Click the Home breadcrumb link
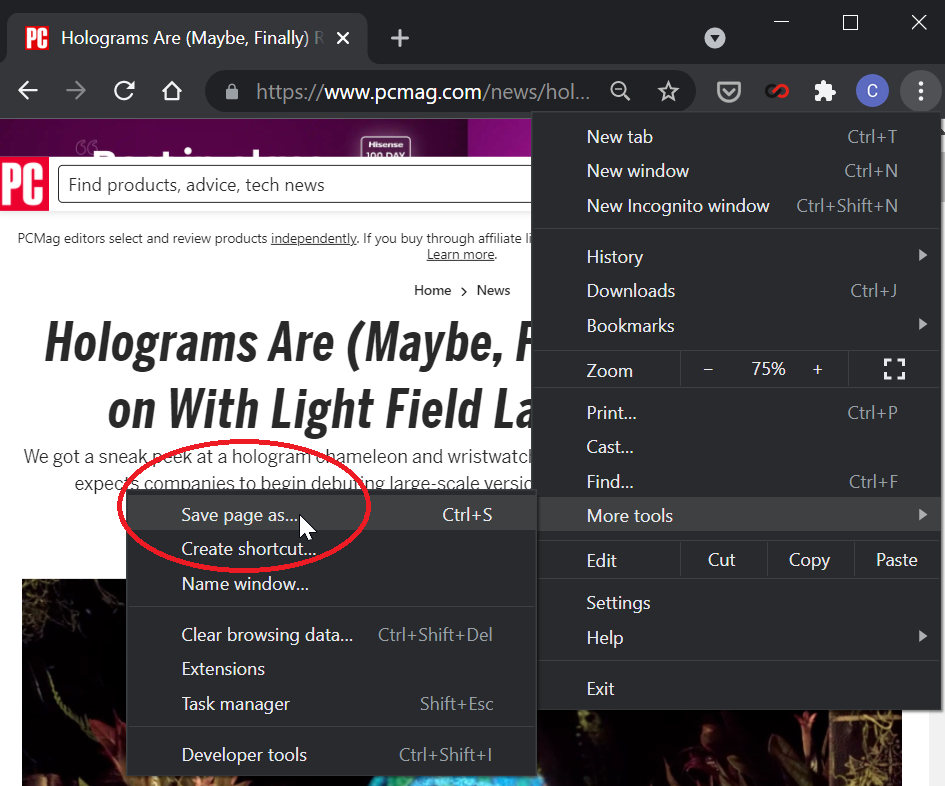 432,290
